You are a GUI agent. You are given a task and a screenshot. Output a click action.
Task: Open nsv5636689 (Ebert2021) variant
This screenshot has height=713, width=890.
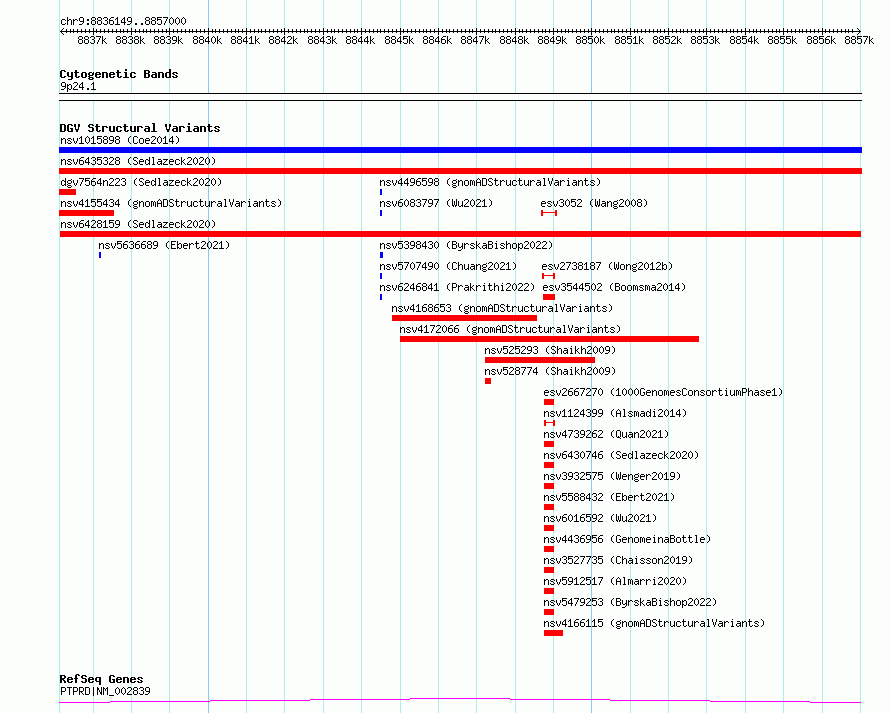164,245
